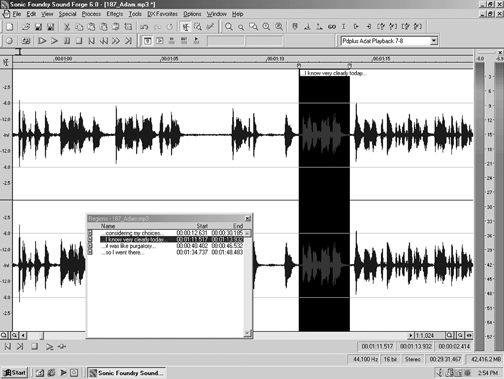Open the View menu
This screenshot has width=504, height=379.
point(47,14)
